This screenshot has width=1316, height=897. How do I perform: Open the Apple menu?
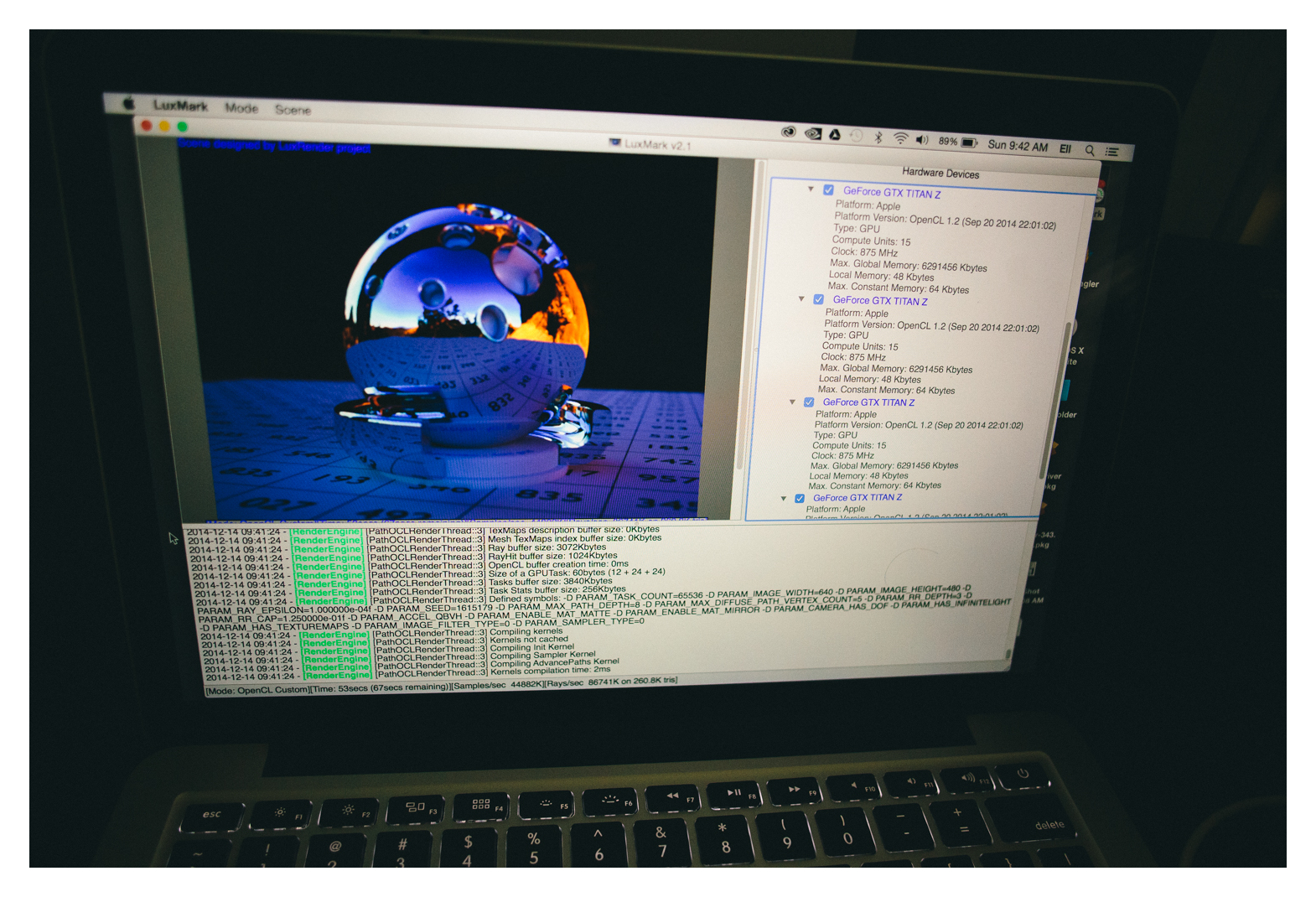point(128,103)
